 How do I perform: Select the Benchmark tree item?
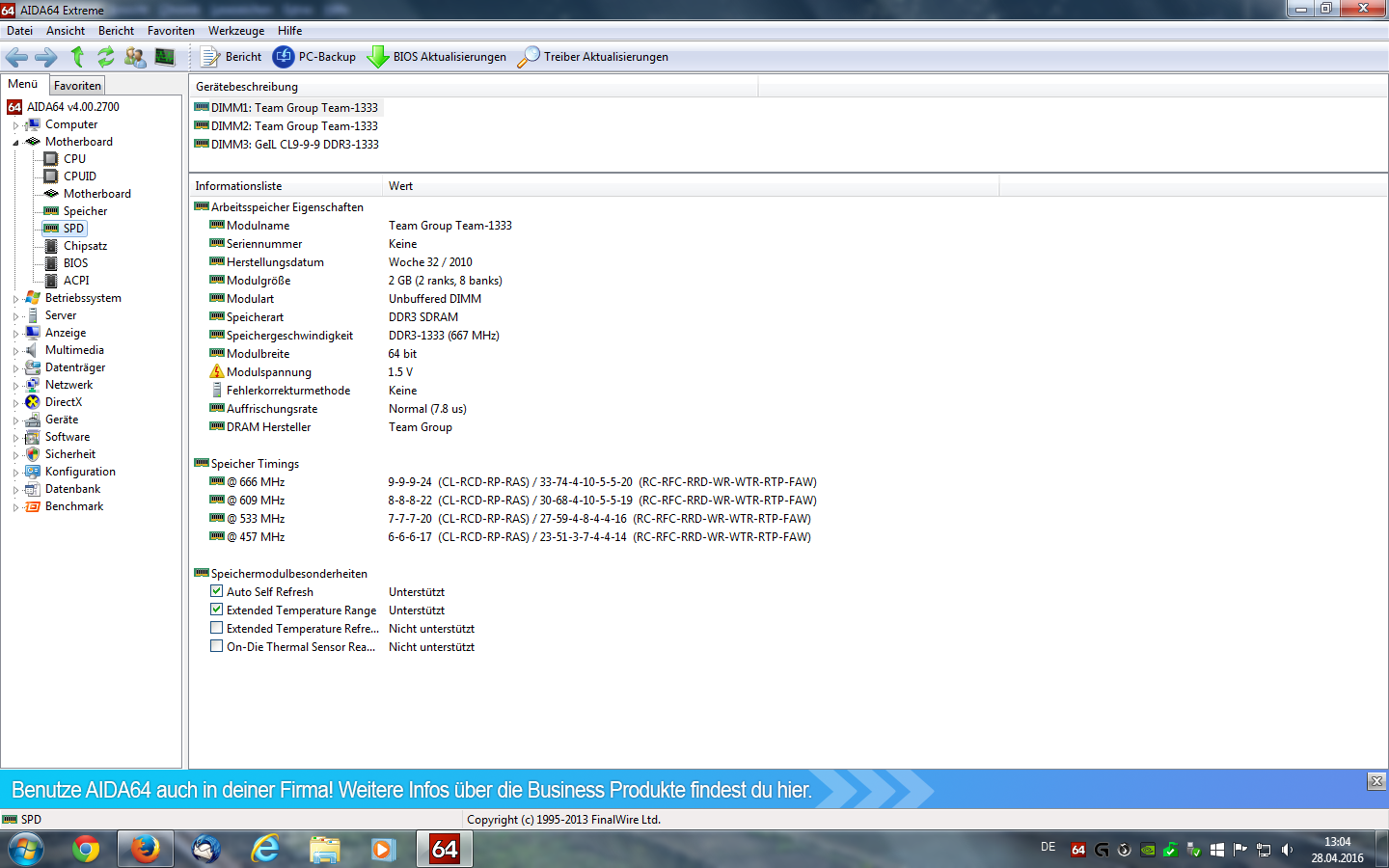[x=74, y=506]
